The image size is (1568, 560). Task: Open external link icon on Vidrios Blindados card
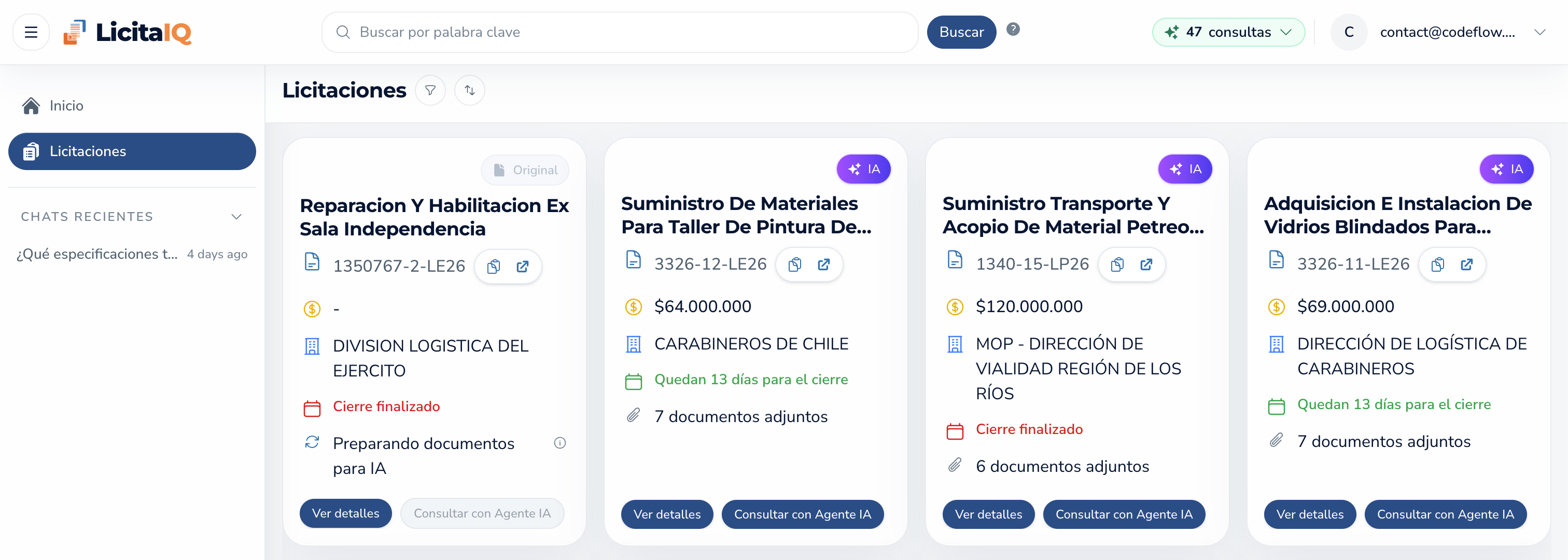pos(1467,264)
